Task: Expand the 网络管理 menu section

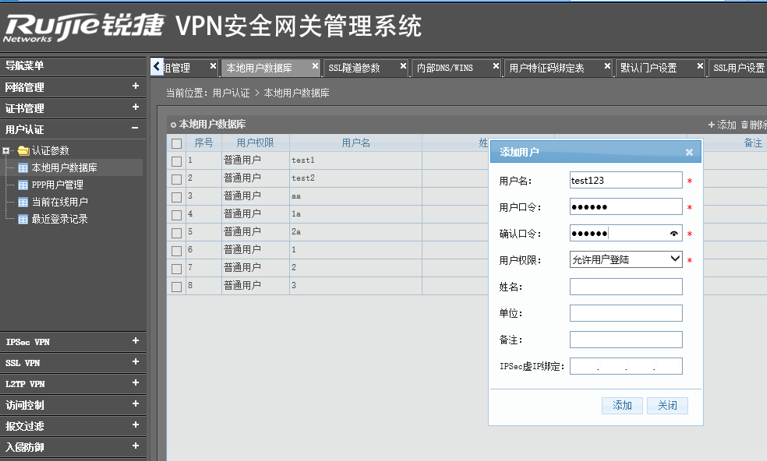Action: 135,87
